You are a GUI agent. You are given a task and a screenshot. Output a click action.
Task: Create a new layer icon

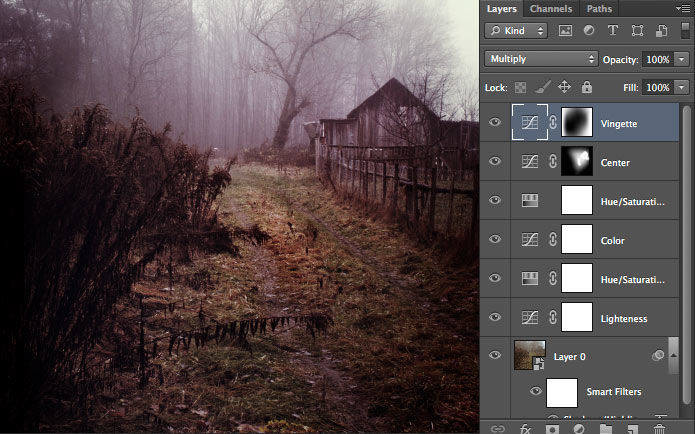[633, 429]
